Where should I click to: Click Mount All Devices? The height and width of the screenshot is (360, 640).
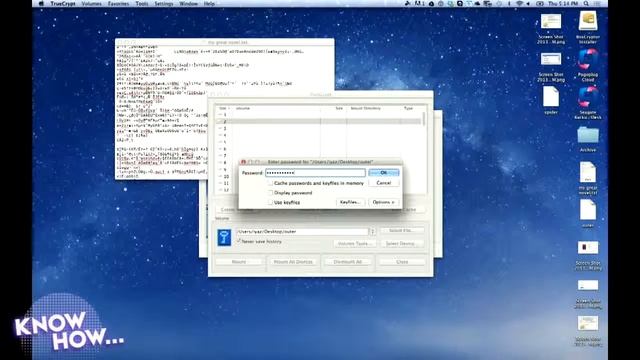[x=293, y=262]
